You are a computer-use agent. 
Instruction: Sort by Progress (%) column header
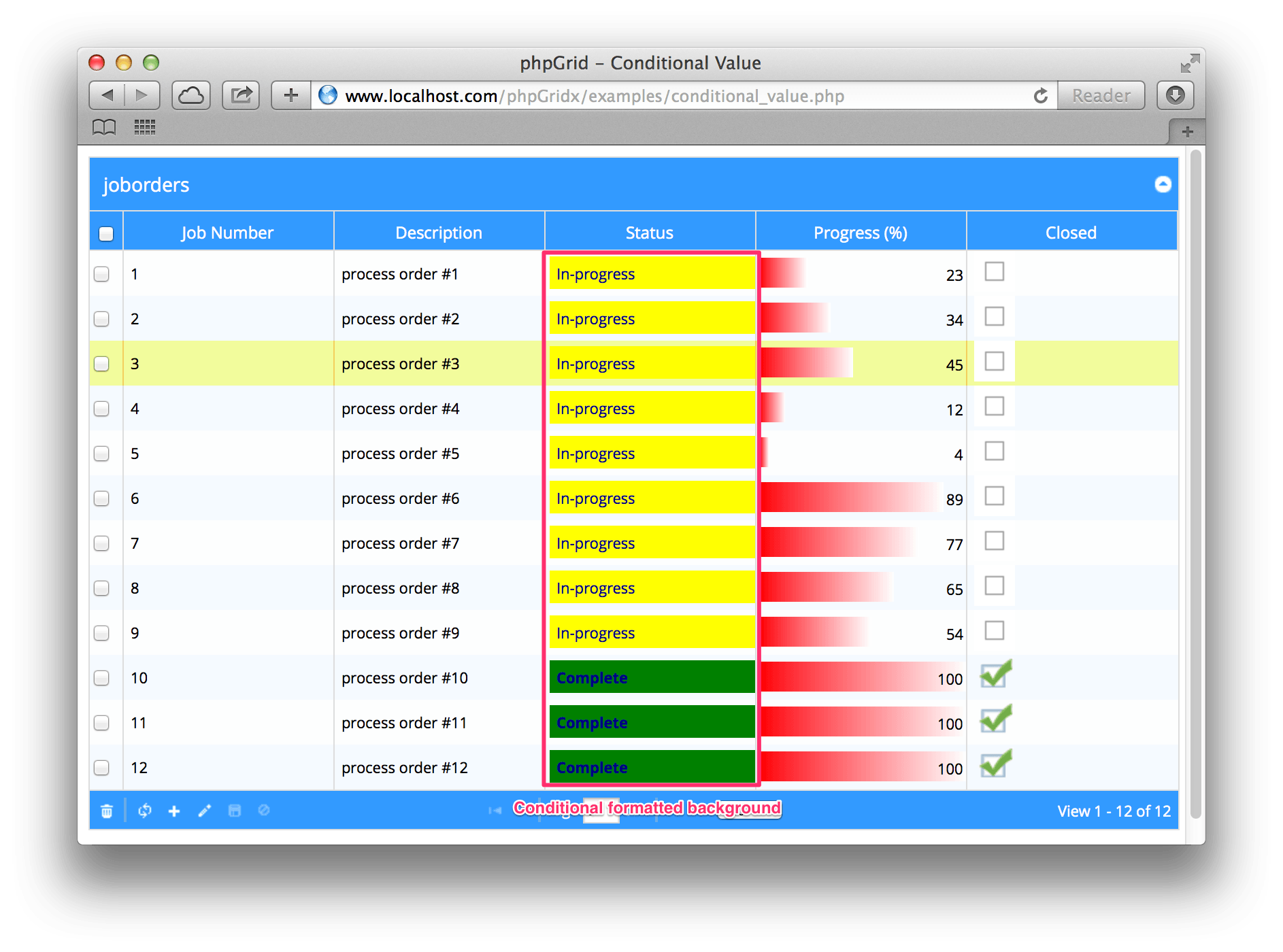click(x=861, y=233)
